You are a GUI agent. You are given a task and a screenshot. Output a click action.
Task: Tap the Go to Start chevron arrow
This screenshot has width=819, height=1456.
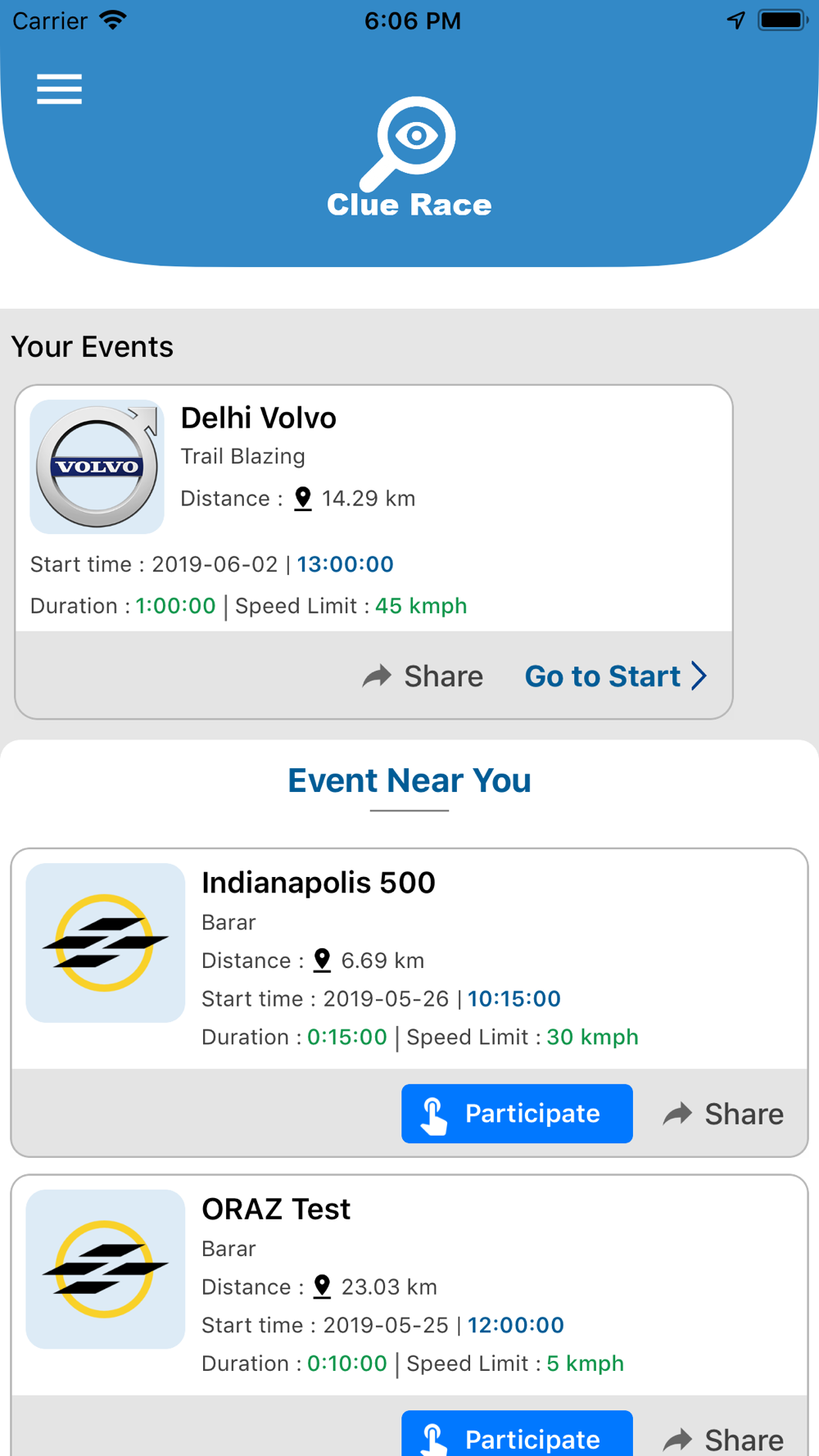tap(699, 676)
